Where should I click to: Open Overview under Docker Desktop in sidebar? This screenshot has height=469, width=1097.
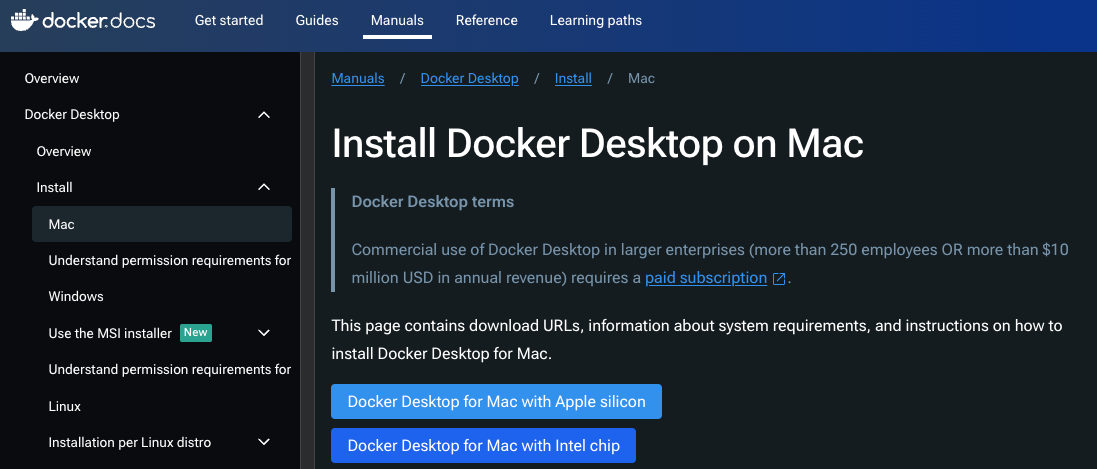click(x=64, y=151)
